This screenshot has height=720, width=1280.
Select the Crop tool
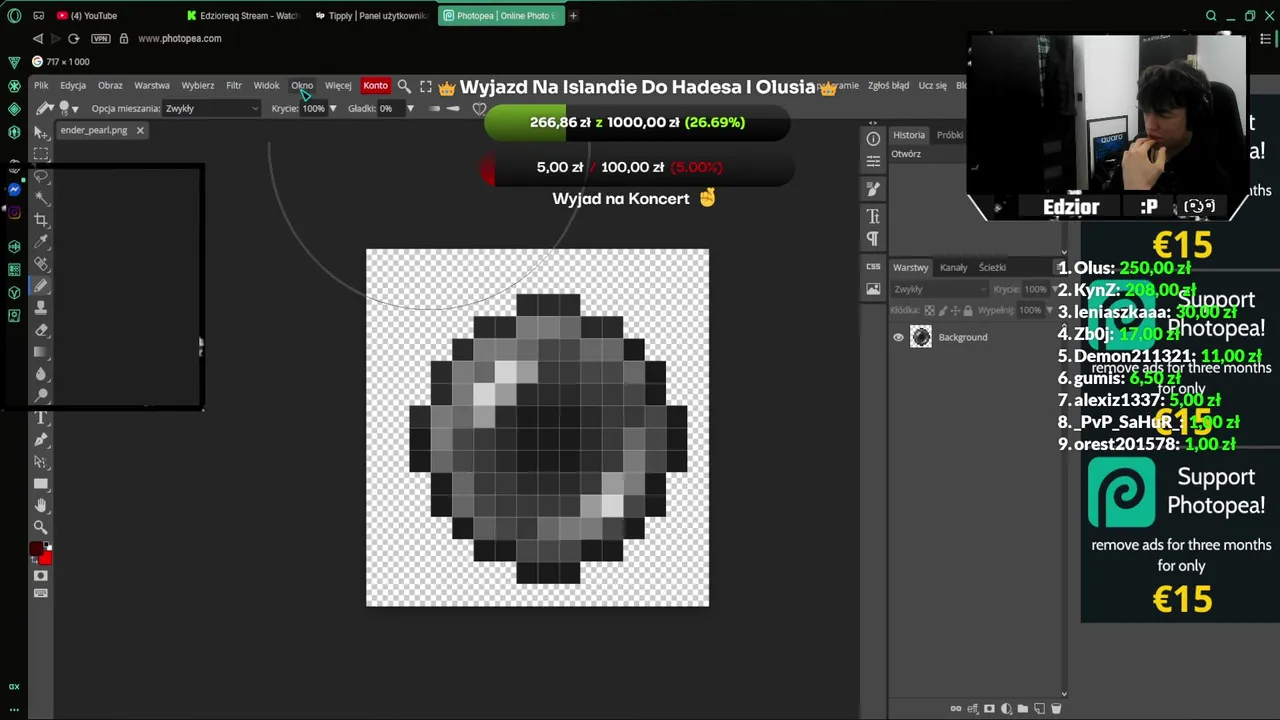(41, 220)
